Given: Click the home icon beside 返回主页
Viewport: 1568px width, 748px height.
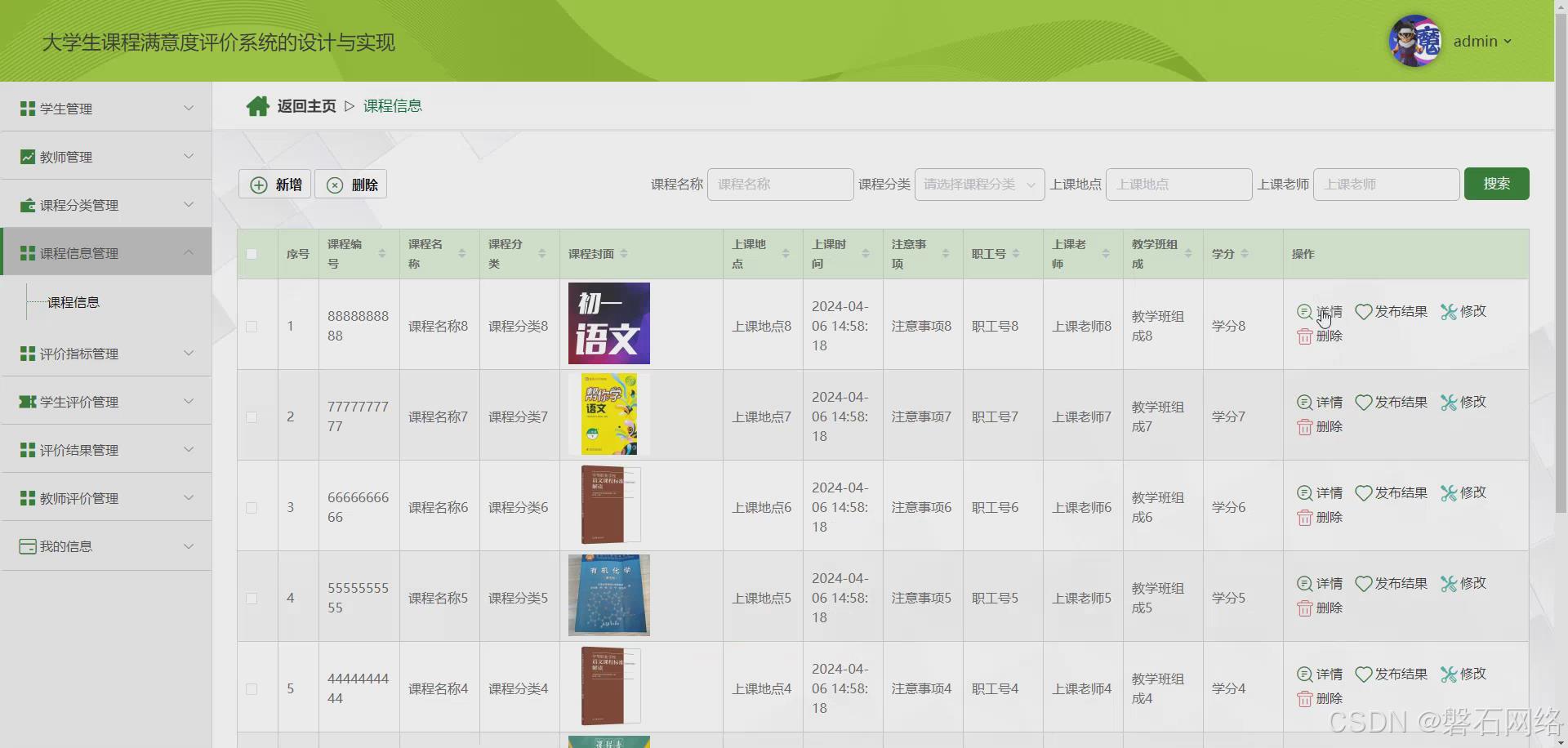Looking at the screenshot, I should point(258,106).
